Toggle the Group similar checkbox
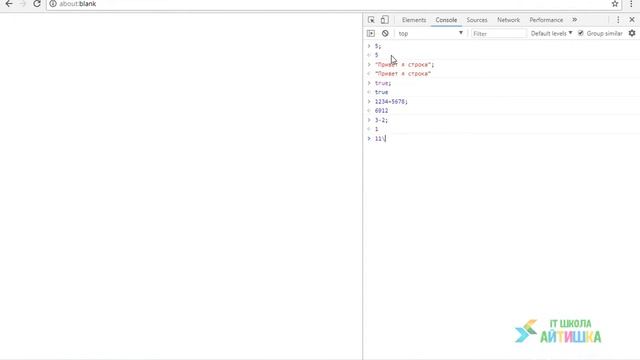This screenshot has width=640, height=360. click(x=580, y=33)
